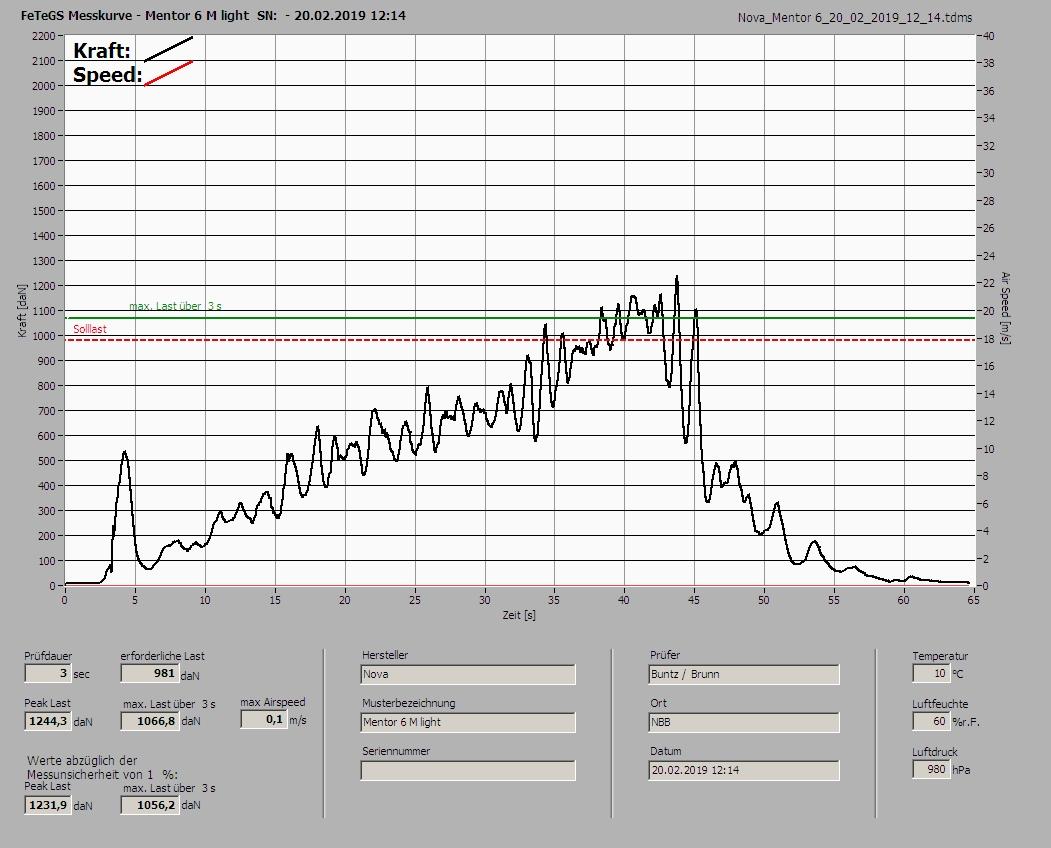Click the red Speed legend line sample
This screenshot has width=1051, height=848.
pos(169,73)
